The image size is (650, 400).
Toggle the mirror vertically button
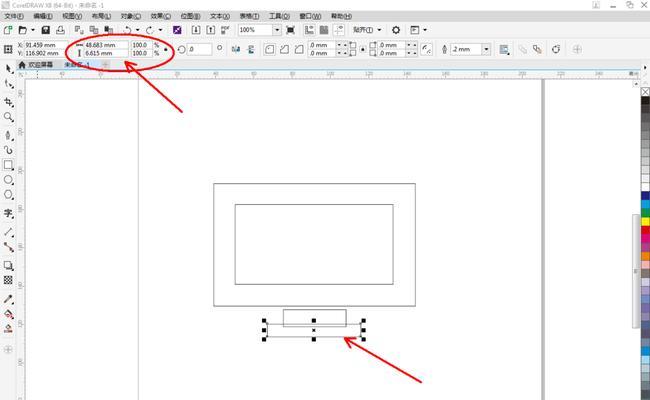coord(251,49)
